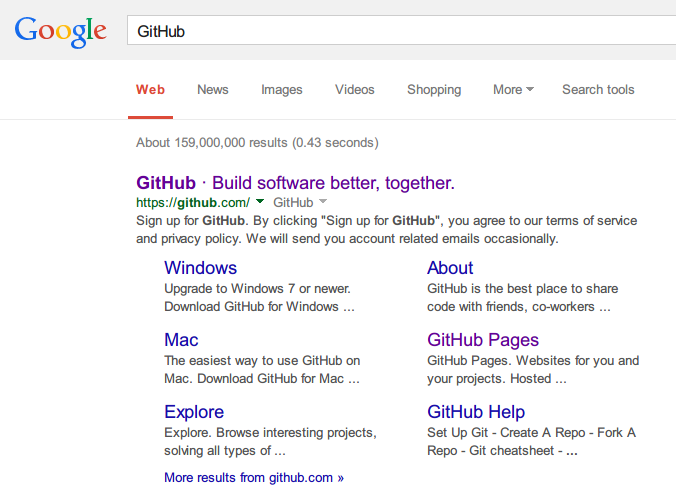Image resolution: width=676 pixels, height=502 pixels.
Task: Open the Shopping tab
Action: 434,90
